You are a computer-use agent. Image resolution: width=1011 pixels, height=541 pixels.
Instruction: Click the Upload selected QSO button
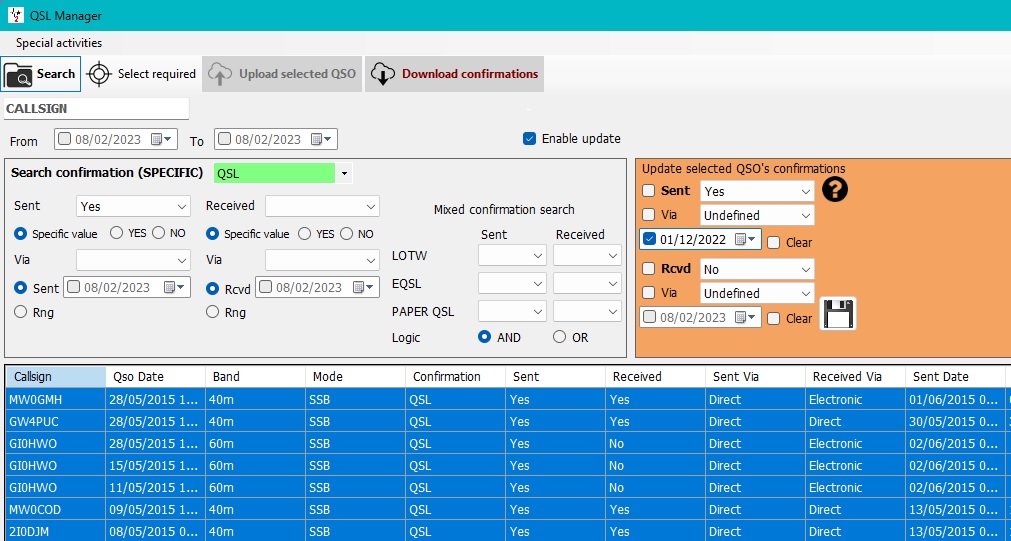(x=282, y=74)
